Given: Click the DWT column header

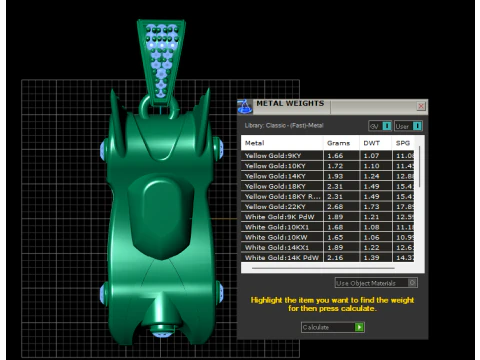Looking at the screenshot, I should (x=375, y=143).
